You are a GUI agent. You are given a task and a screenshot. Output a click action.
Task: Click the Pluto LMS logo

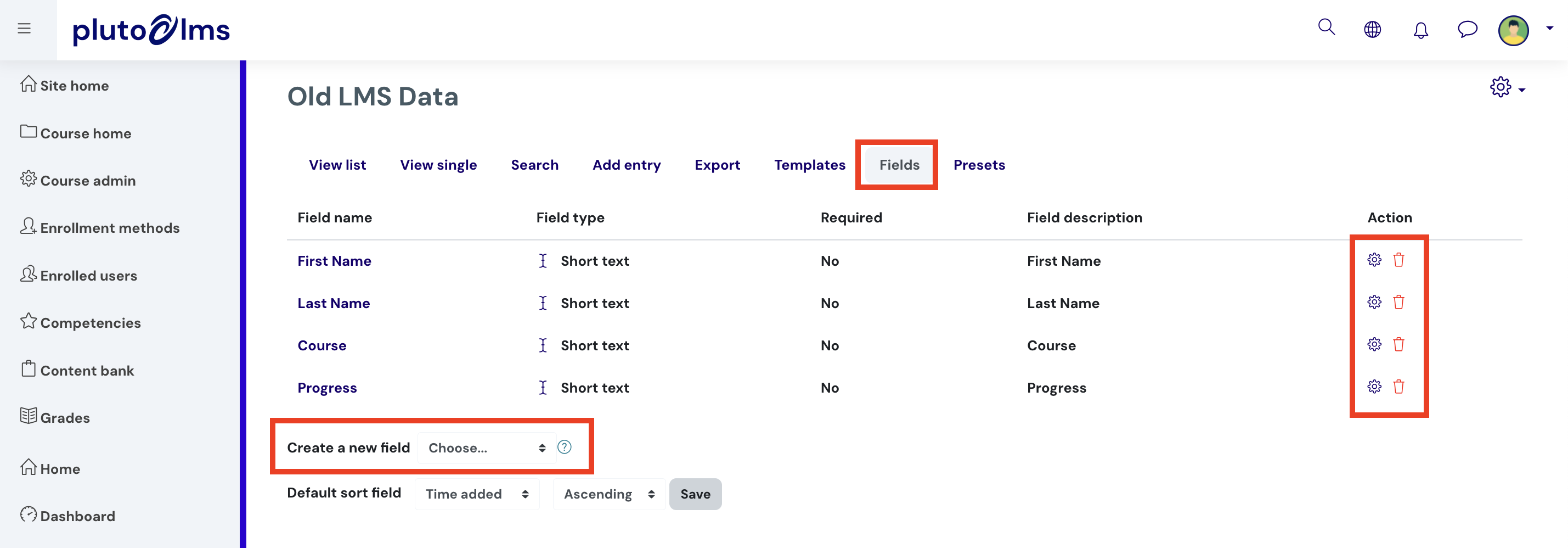coord(151,29)
